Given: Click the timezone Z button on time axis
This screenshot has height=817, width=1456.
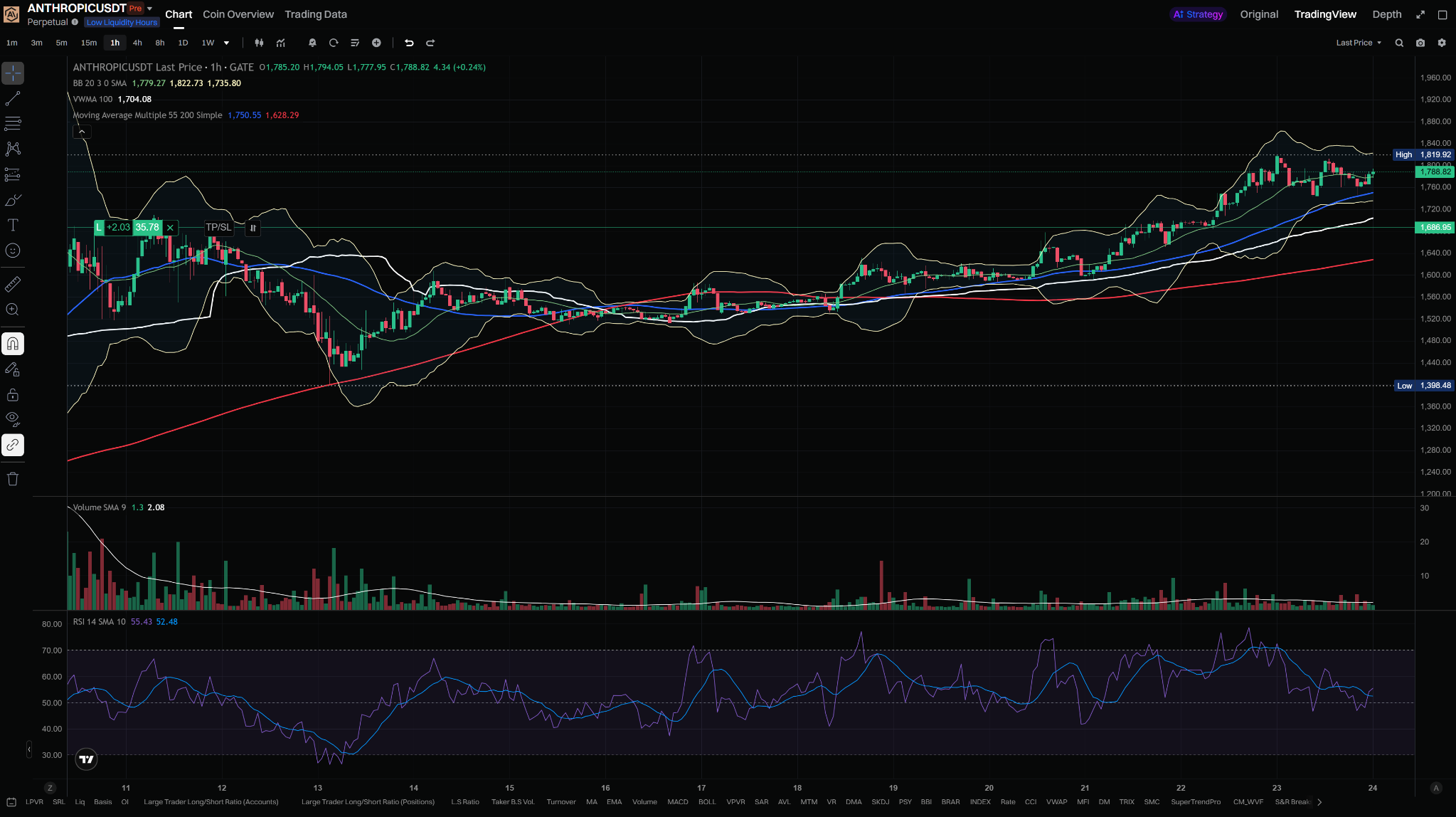Looking at the screenshot, I should pyautogui.click(x=50, y=788).
